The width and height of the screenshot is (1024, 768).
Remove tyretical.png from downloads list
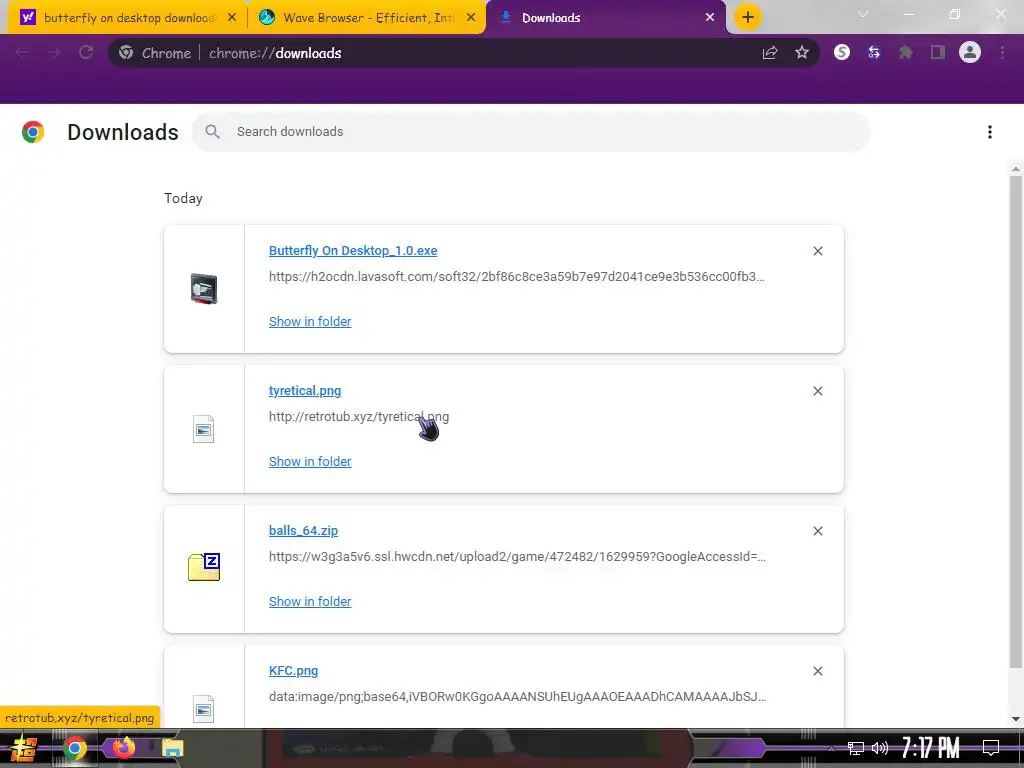818,391
